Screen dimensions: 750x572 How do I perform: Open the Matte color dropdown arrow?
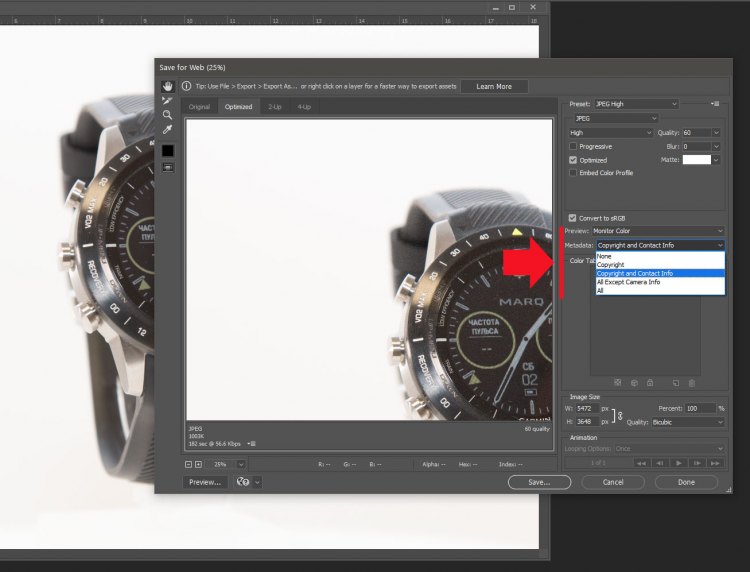pyautogui.click(x=716, y=160)
